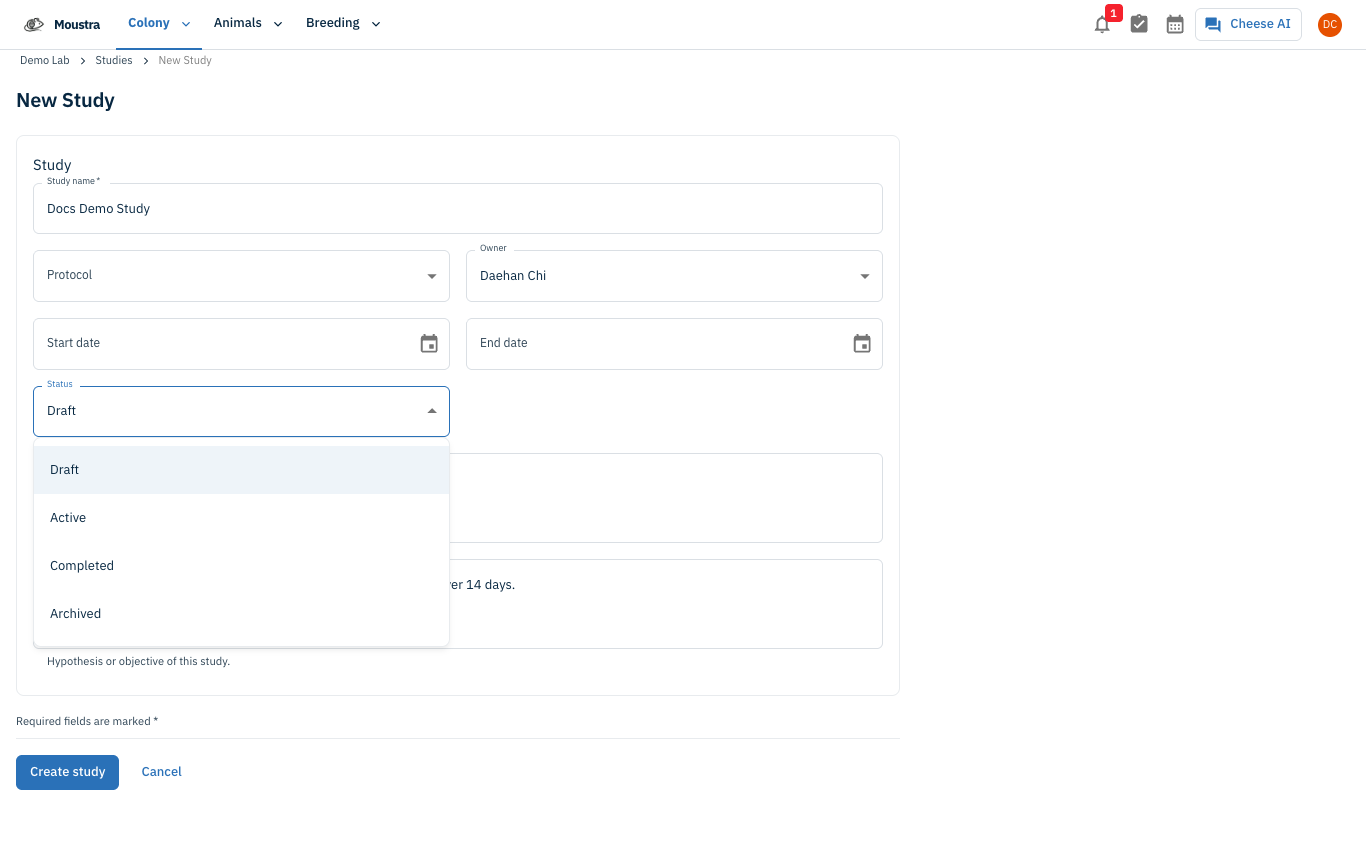The image size is (1366, 854).
Task: Click Create study button
Action: pos(67,772)
